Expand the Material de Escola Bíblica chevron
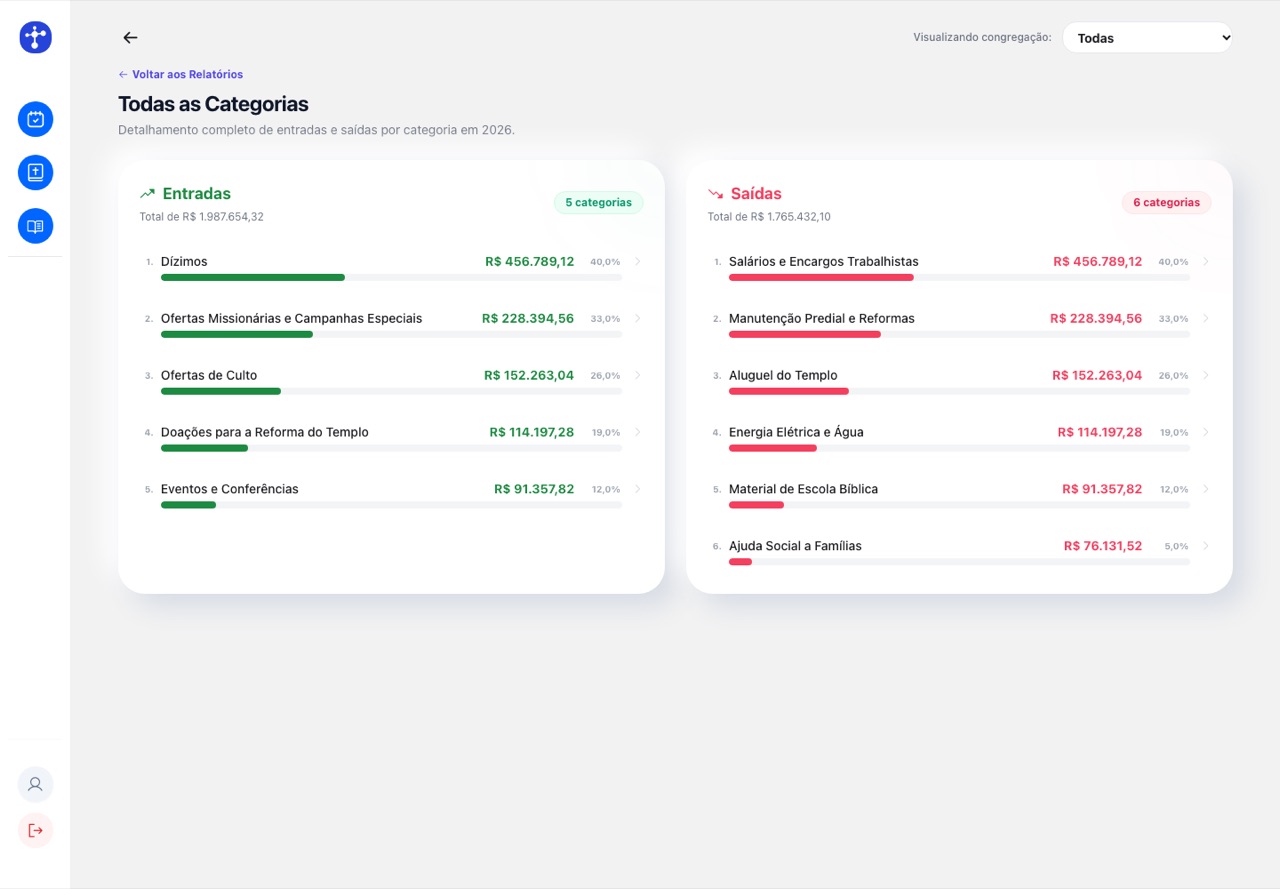The height and width of the screenshot is (889, 1280). [1206, 490]
